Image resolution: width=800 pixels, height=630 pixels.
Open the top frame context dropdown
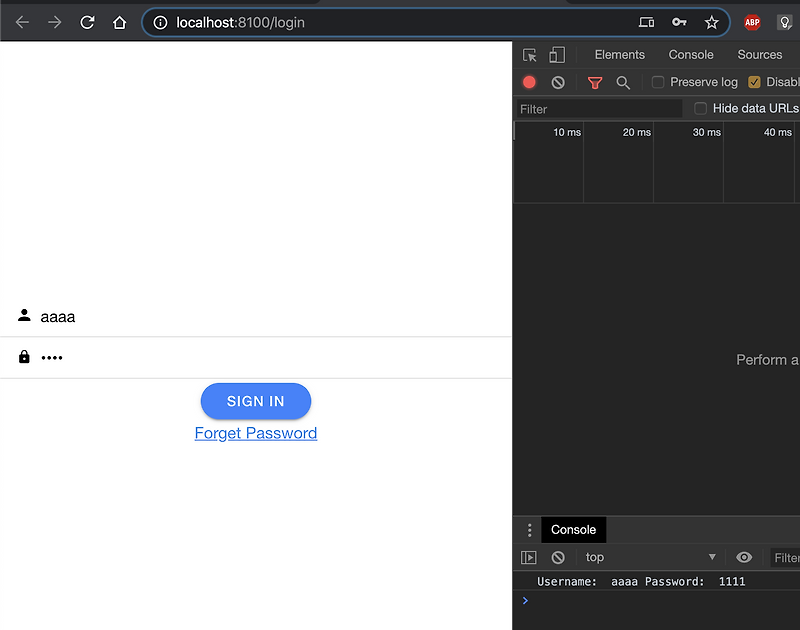click(x=650, y=557)
